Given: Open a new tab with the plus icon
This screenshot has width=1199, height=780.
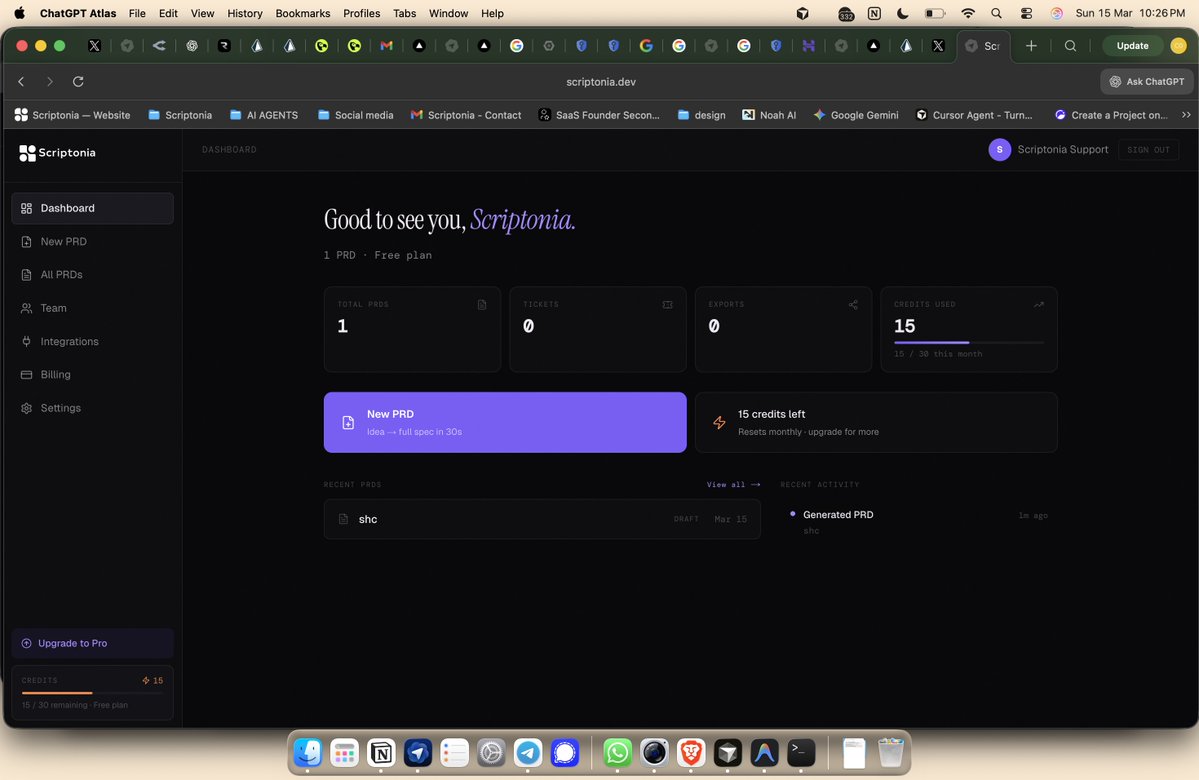Looking at the screenshot, I should [x=1031, y=46].
